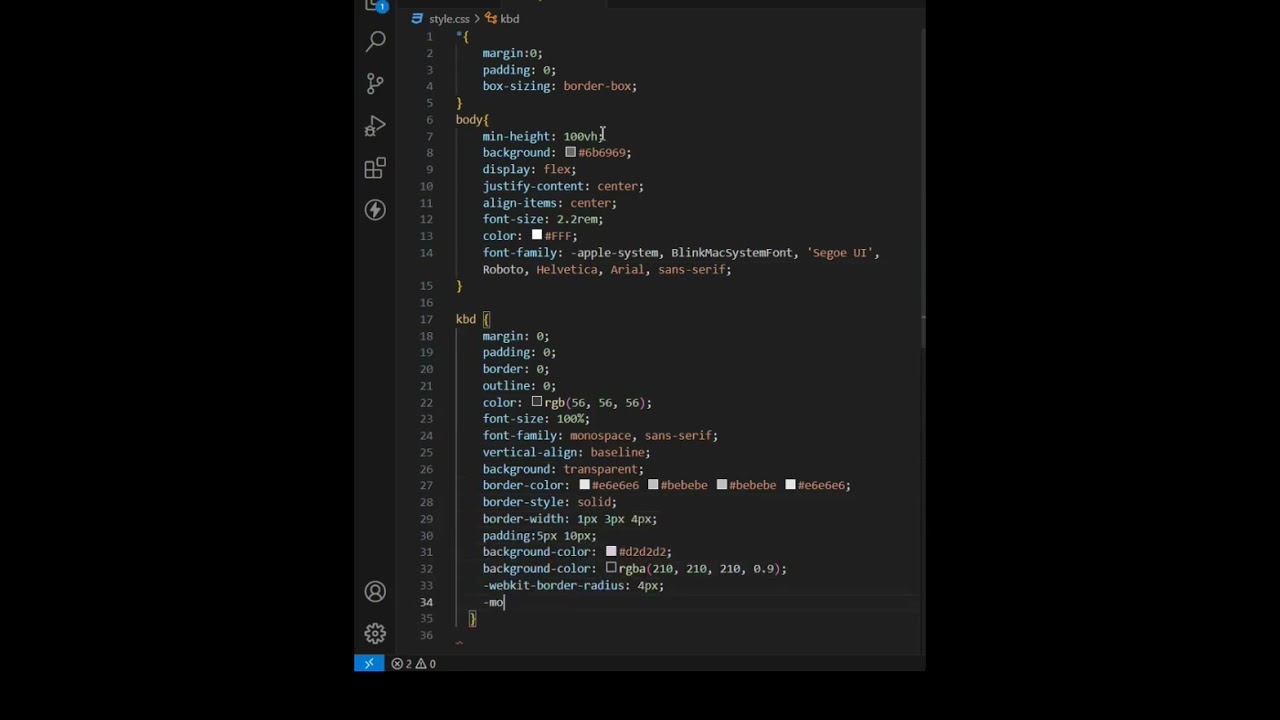Open the problems indicator showing 2 errors
Screen dimensions: 1280x720
coord(413,663)
